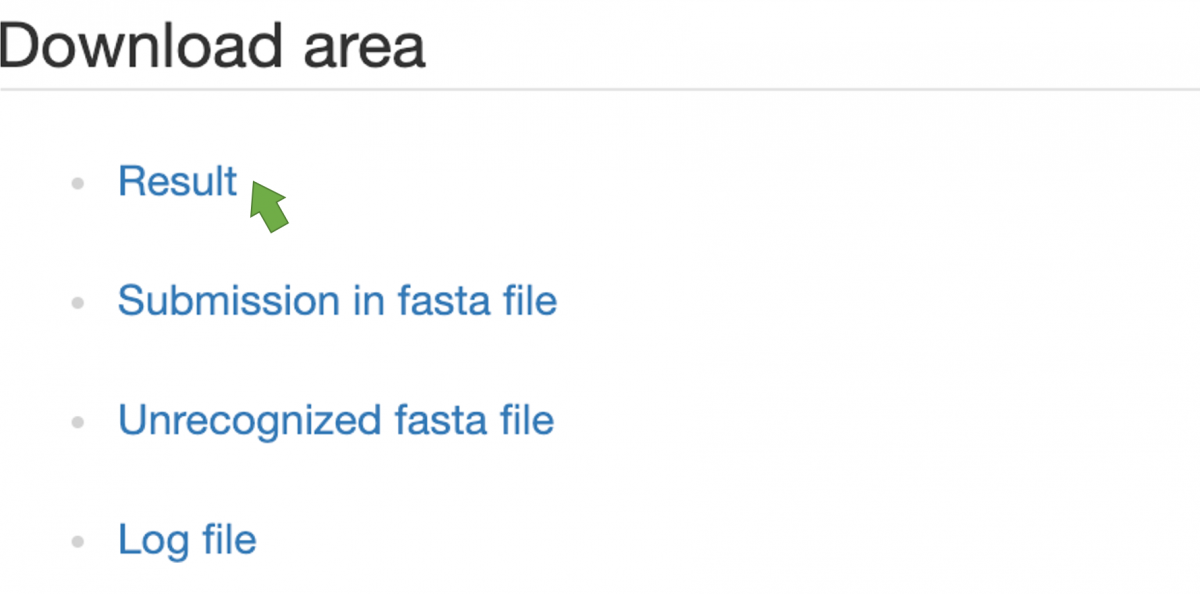Click the tip of the green arrow
This screenshot has height=594, width=1200.
pyautogui.click(x=253, y=183)
